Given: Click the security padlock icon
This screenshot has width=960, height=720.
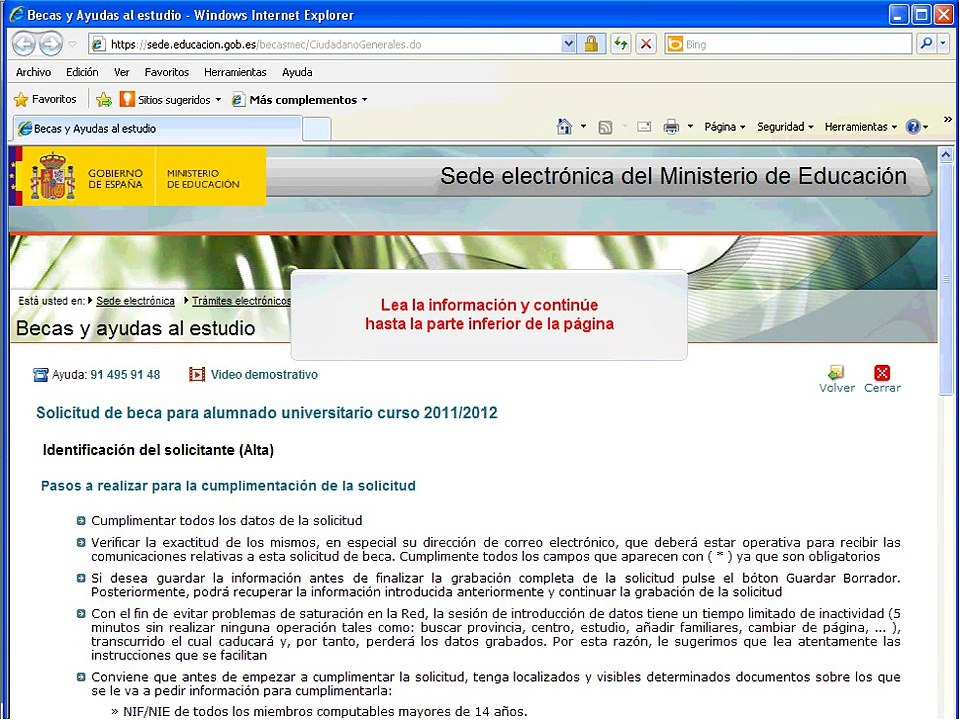Looking at the screenshot, I should [591, 44].
